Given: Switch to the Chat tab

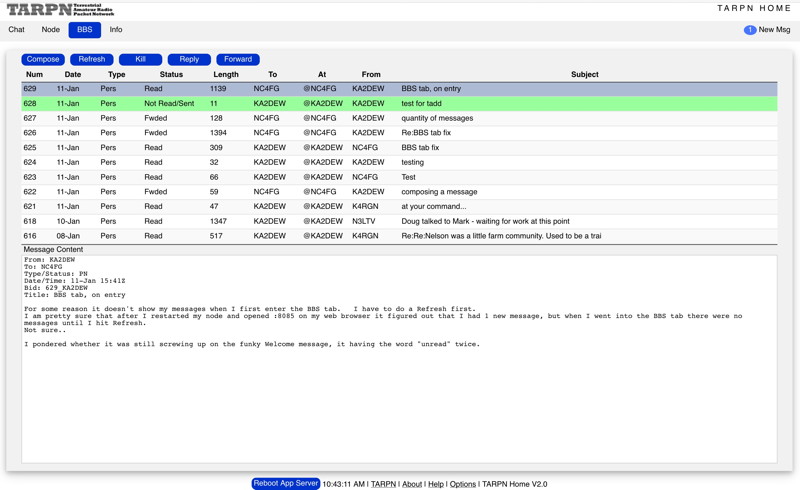Looking at the screenshot, I should coord(16,30).
